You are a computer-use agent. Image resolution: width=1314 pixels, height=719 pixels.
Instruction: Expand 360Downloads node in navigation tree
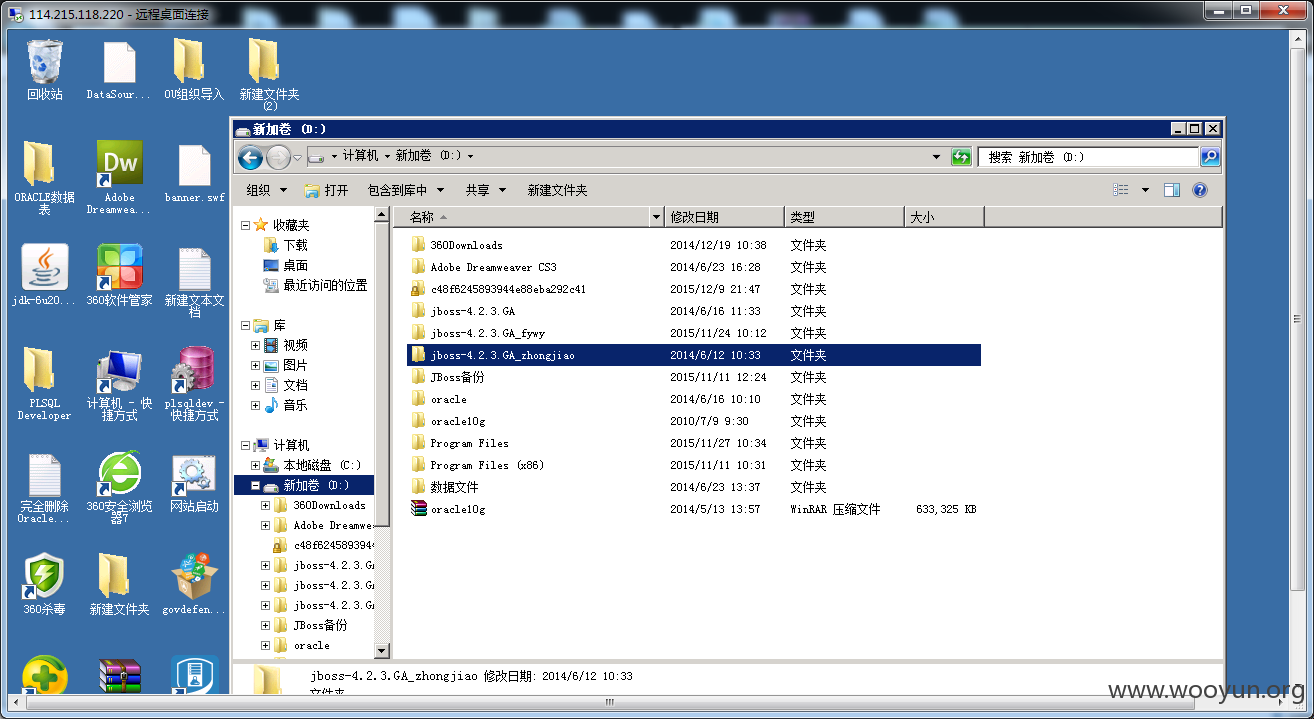(x=265, y=505)
